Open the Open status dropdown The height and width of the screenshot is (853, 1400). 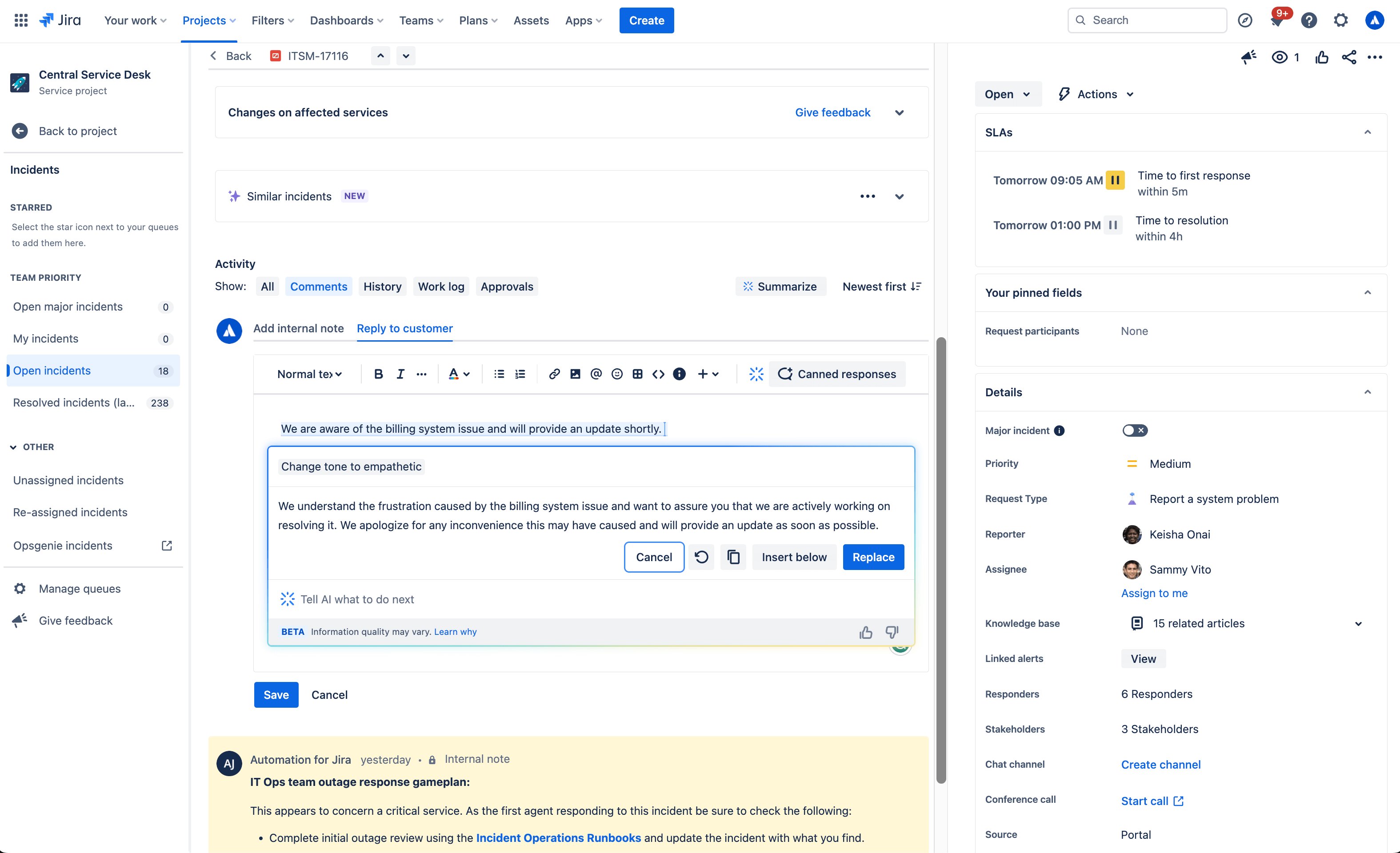point(1007,94)
